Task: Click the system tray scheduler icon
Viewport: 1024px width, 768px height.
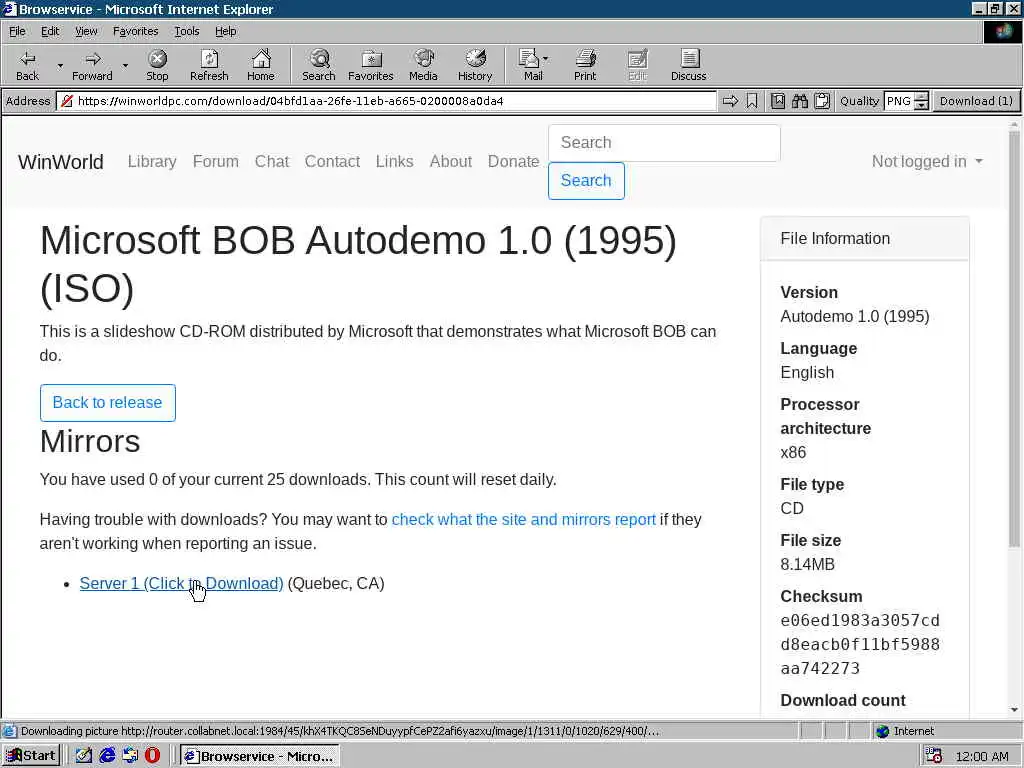Action: pos(934,756)
